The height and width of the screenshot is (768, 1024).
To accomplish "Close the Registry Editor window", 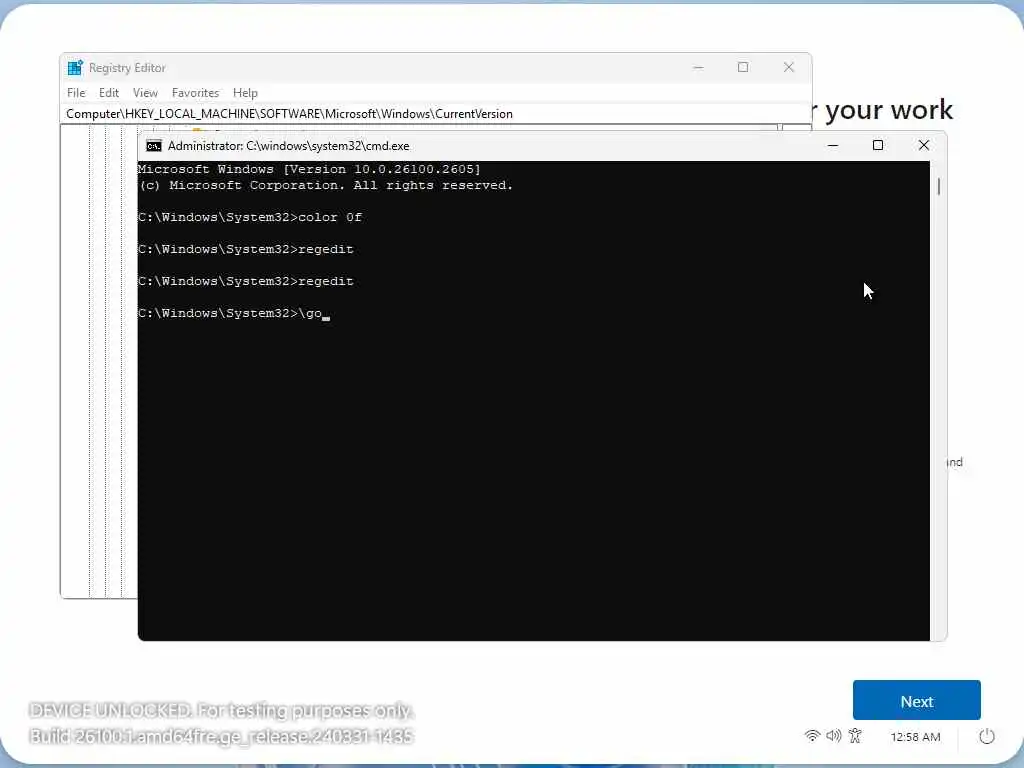I will tap(788, 67).
